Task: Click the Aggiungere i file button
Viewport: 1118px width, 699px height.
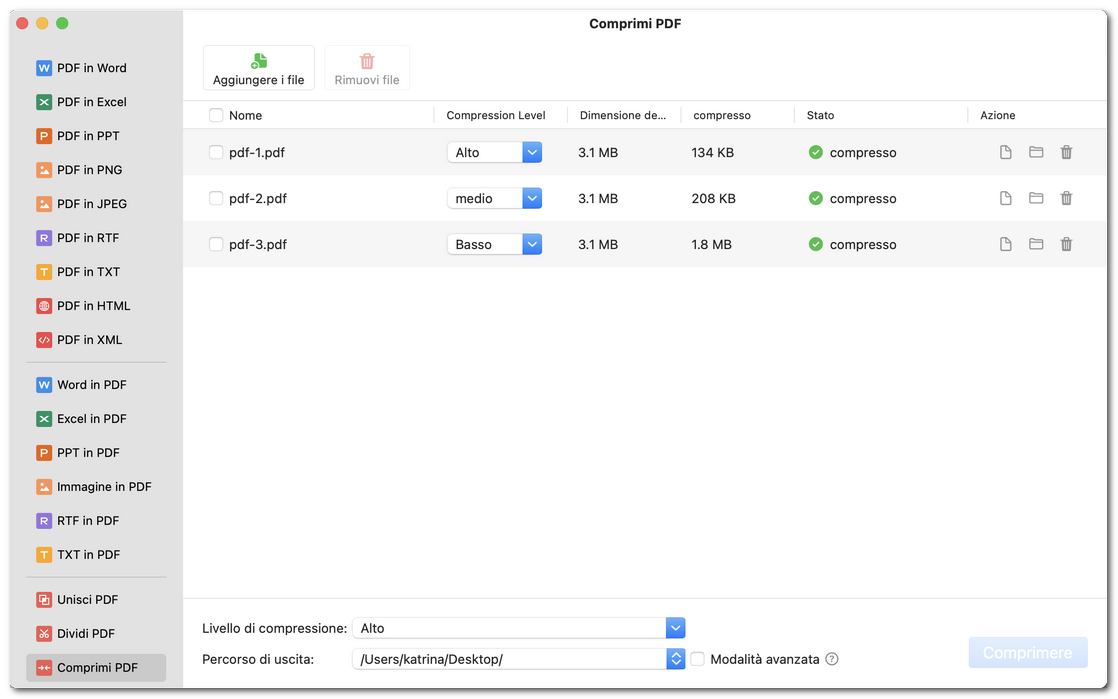Action: (x=258, y=67)
